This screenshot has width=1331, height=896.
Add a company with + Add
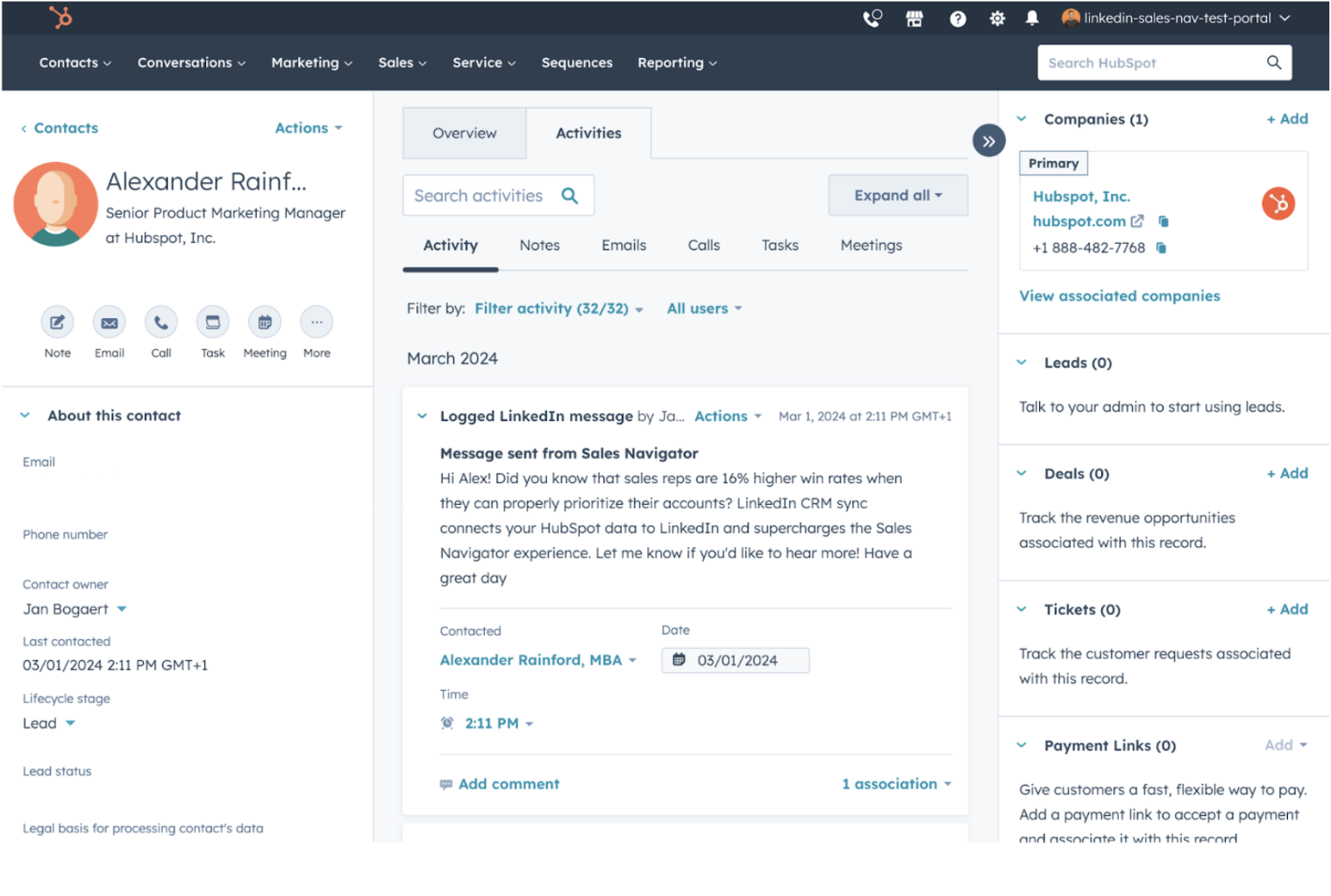(x=1286, y=119)
